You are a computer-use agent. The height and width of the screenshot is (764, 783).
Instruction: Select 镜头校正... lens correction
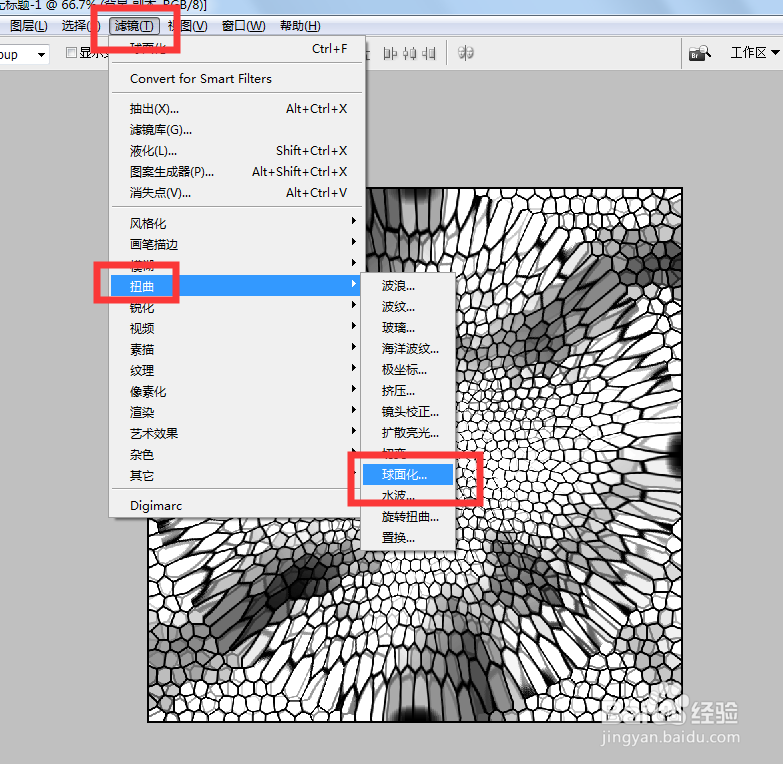pos(408,411)
